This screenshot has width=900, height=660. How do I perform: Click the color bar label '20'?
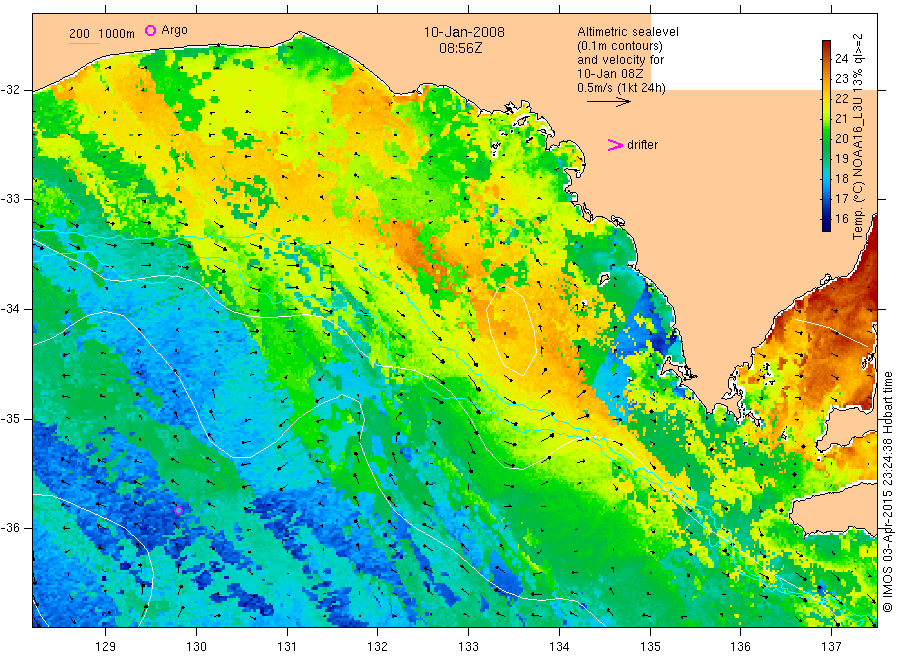841,138
